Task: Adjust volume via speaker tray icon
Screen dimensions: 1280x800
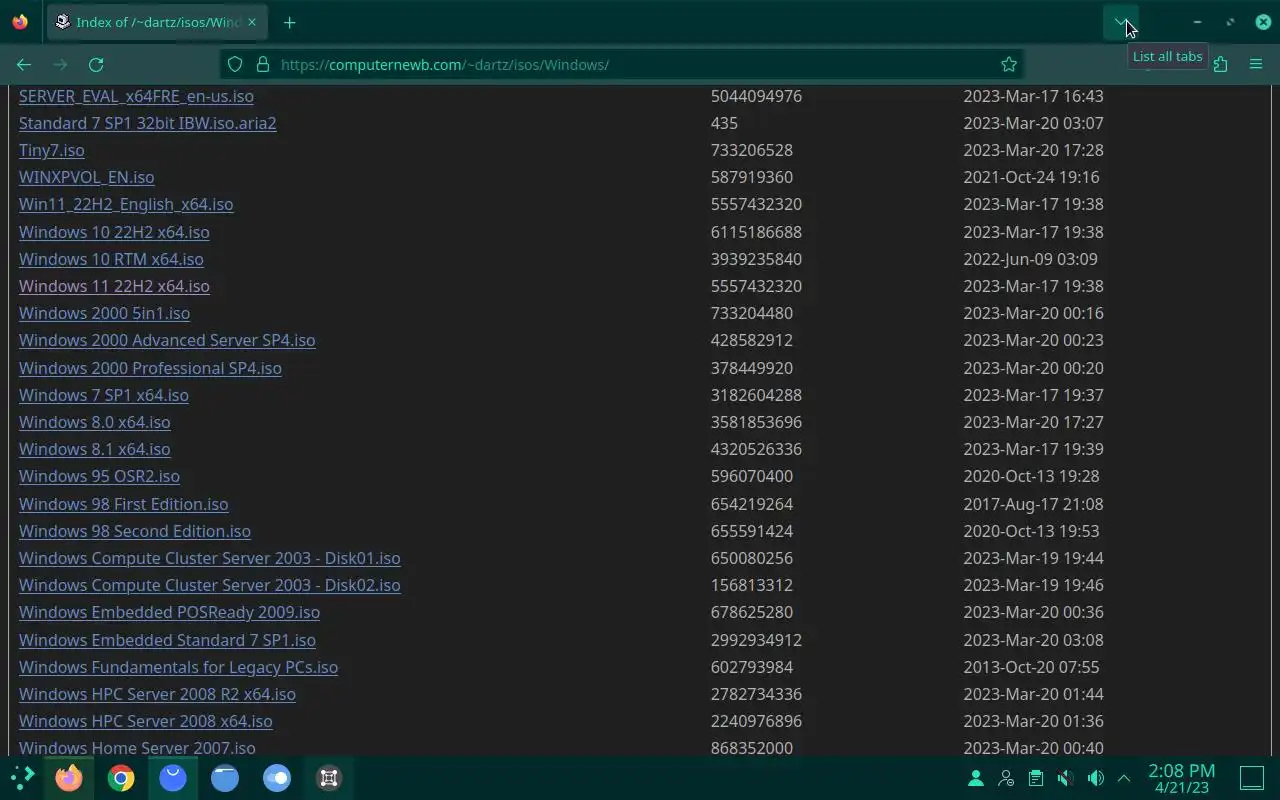Action: tap(1096, 778)
